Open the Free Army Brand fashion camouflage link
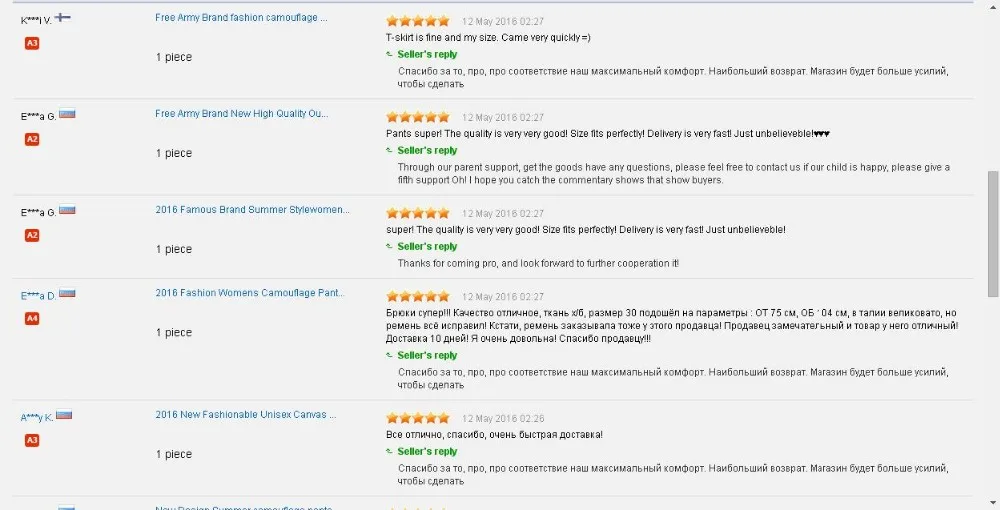 click(x=241, y=18)
